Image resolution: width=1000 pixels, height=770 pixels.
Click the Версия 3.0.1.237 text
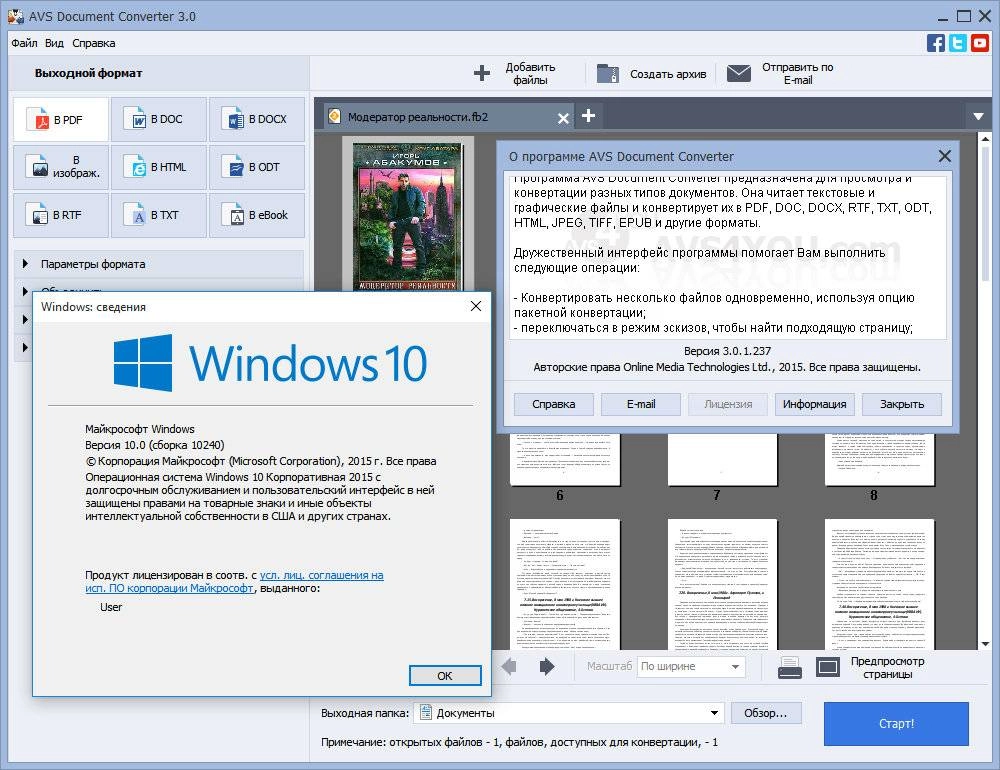[727, 351]
